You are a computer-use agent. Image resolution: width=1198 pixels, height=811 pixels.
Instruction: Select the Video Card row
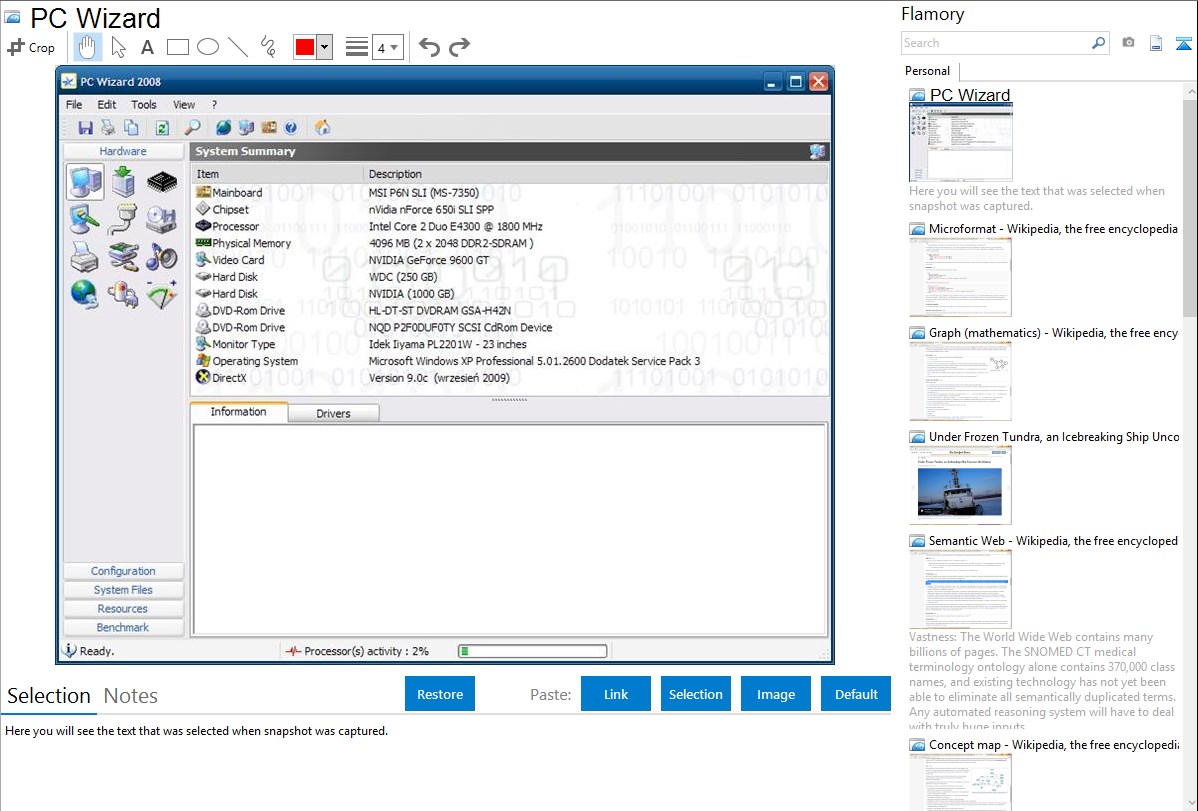(x=510, y=260)
